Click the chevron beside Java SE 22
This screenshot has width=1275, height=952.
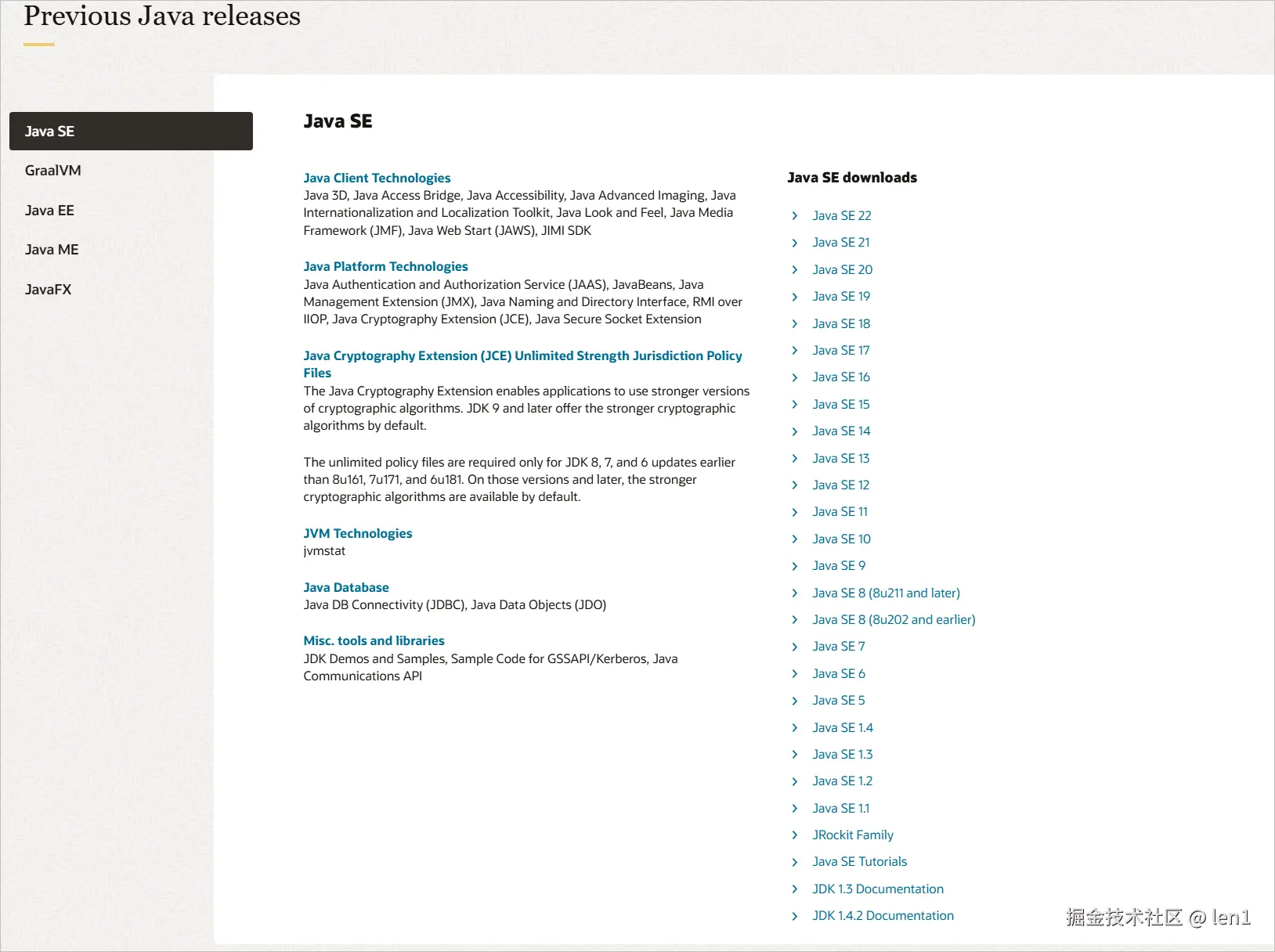pos(794,215)
